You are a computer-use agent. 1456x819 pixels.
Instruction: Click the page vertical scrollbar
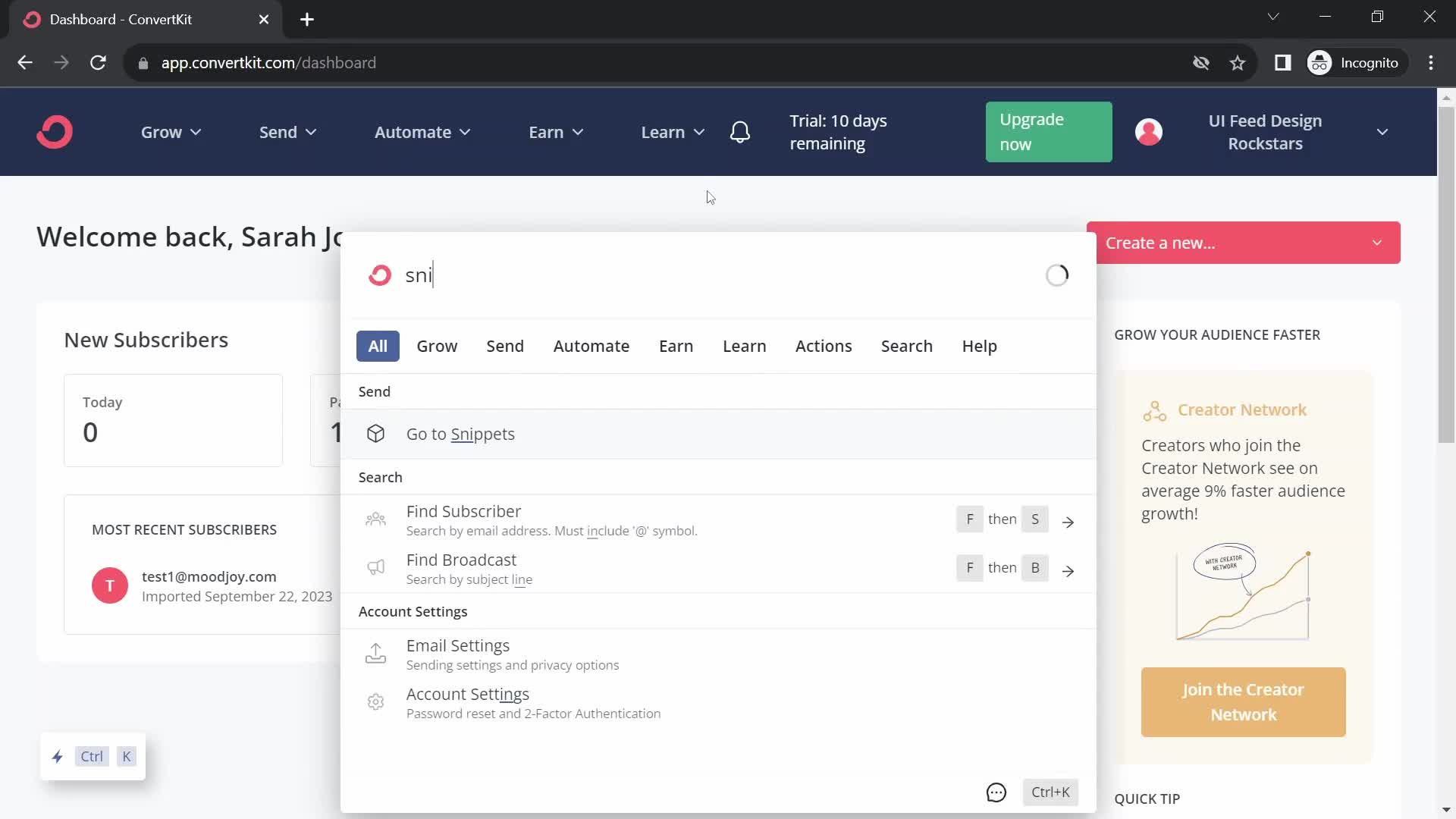(1446, 274)
